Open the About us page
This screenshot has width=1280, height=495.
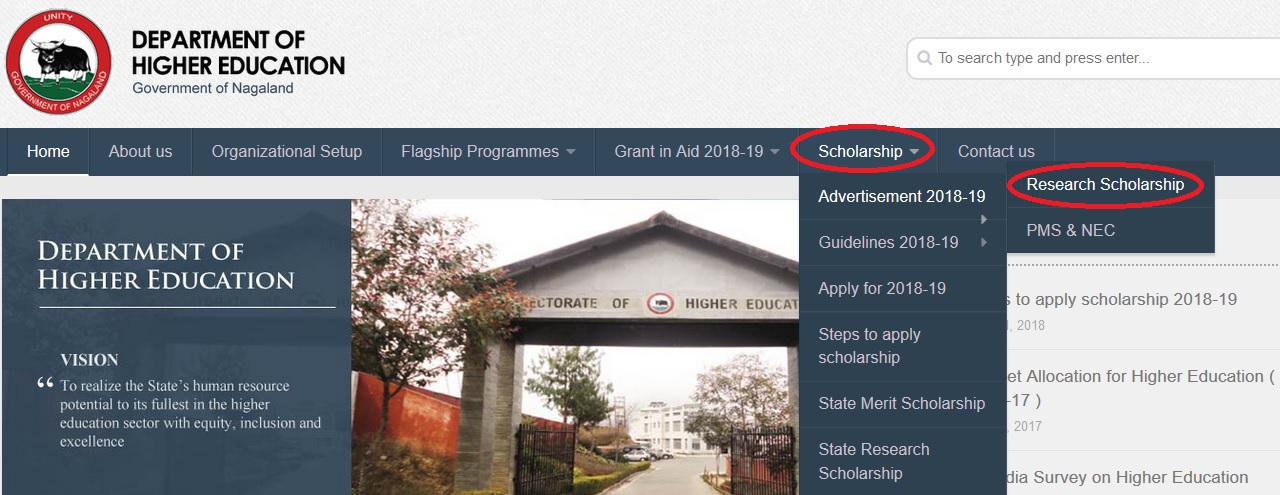(x=140, y=152)
